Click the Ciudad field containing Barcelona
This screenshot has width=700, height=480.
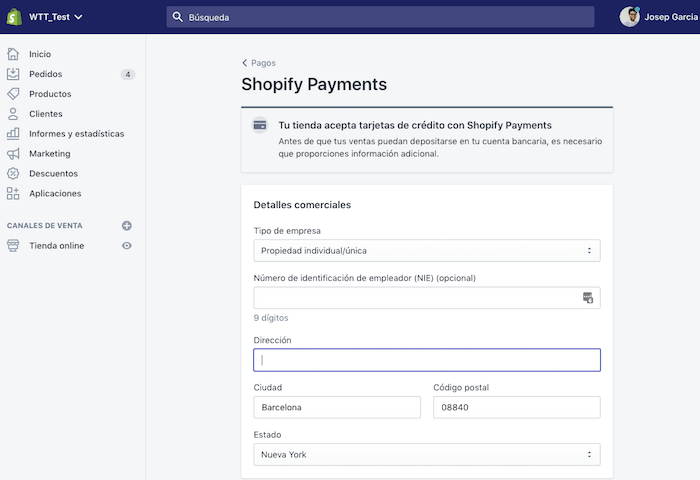coord(337,407)
